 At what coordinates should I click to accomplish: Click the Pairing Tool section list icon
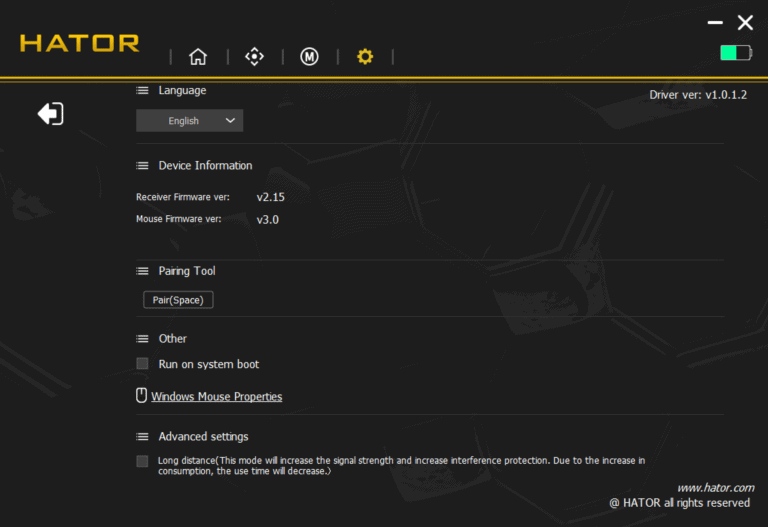tap(142, 271)
